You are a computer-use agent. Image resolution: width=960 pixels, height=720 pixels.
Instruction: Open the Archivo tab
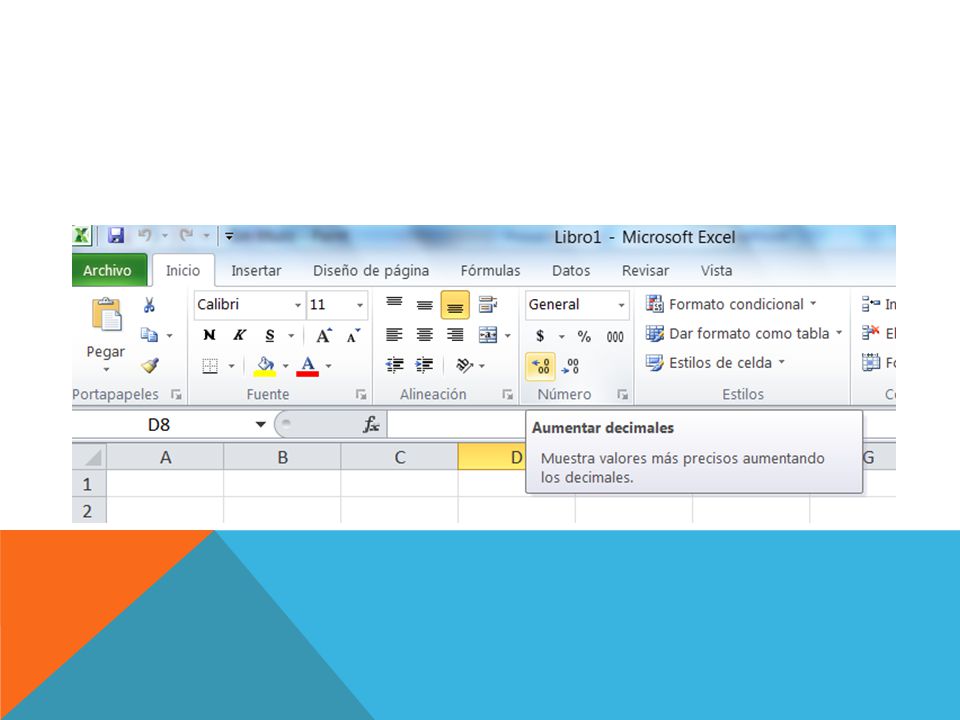[x=109, y=270]
